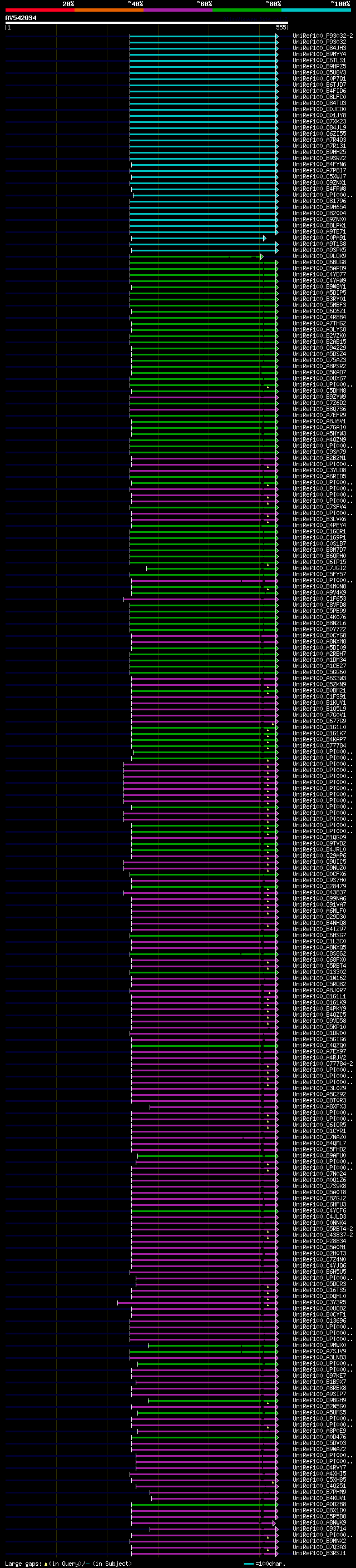356x1568 pixels.
Task: Open hit UniRef100_Q84JH3
Action: coord(319,48)
